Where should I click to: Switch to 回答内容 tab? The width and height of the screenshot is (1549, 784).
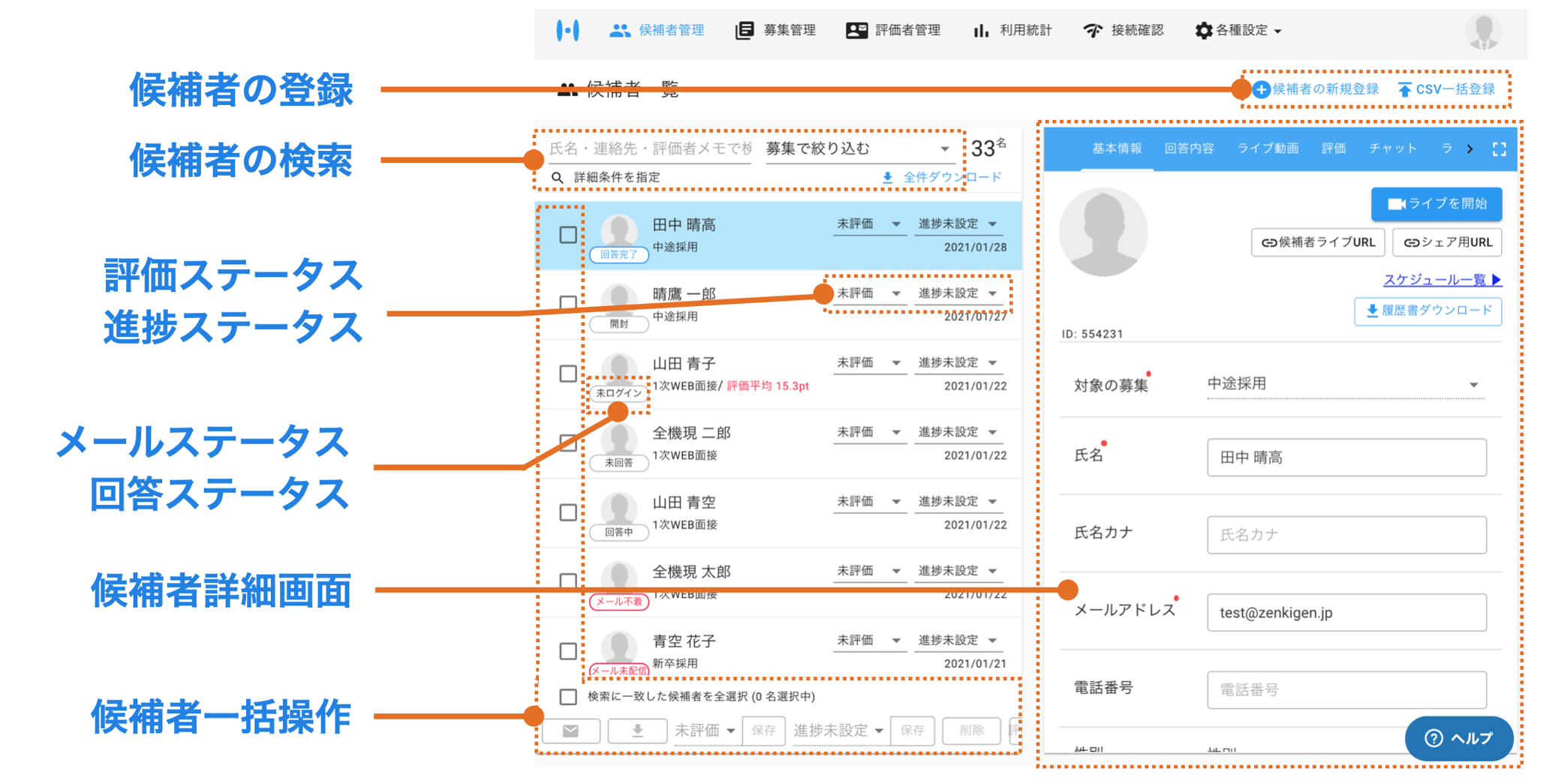pos(1189,149)
